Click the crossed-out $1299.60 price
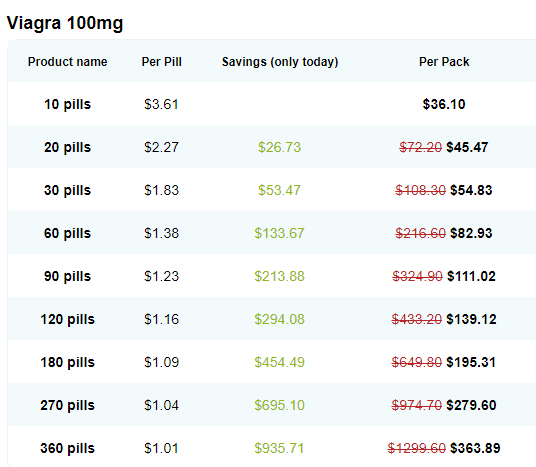 [417, 448]
